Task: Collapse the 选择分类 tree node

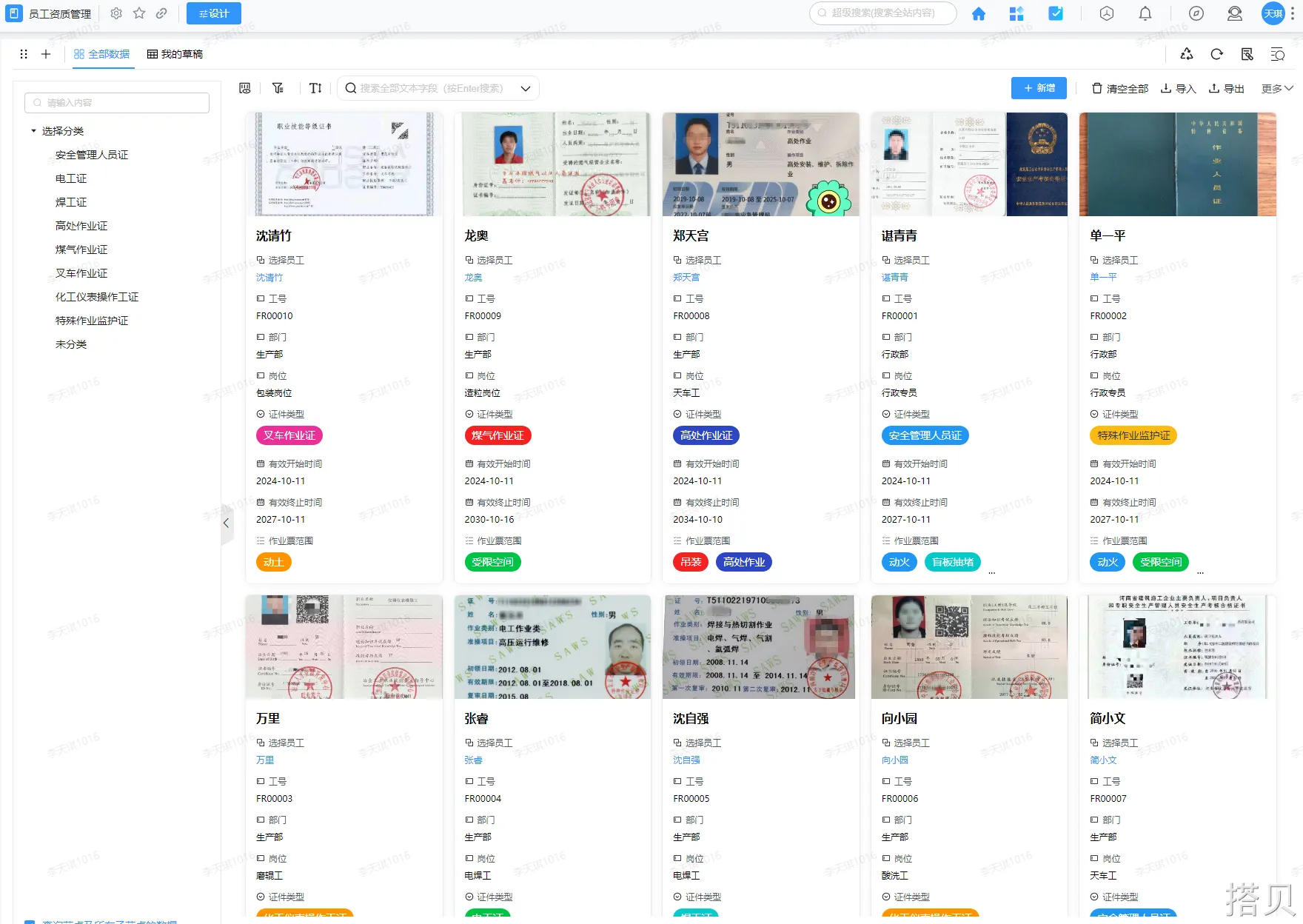Action: (33, 131)
